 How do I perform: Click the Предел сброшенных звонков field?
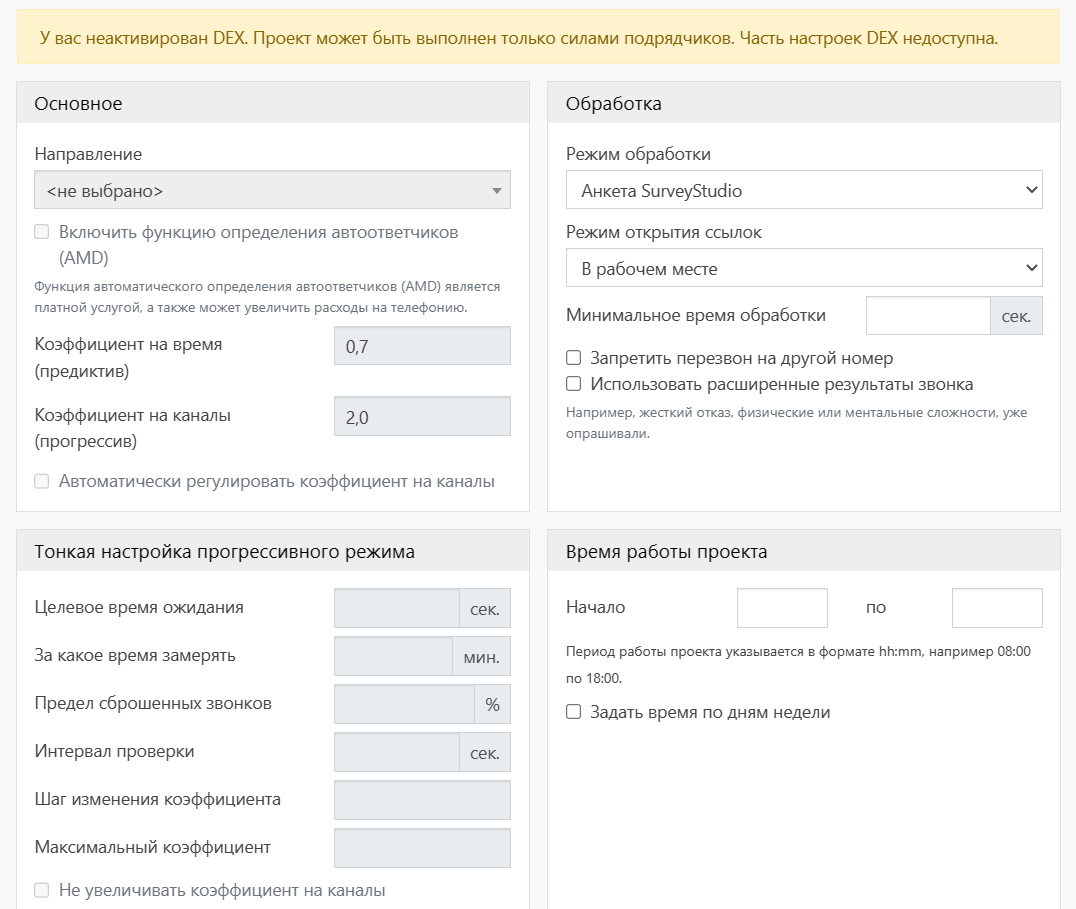[403, 704]
